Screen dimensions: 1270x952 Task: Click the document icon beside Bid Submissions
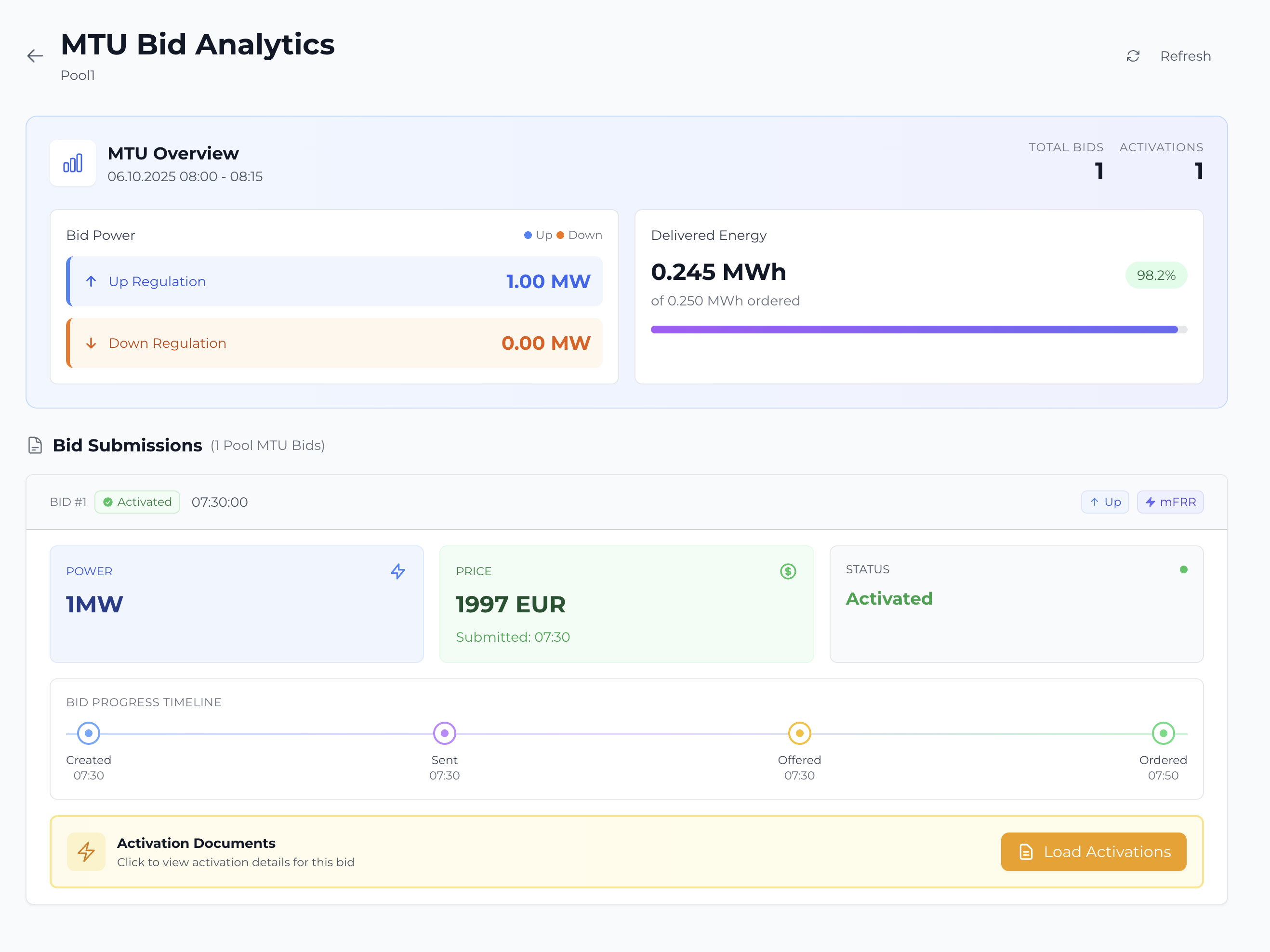click(x=35, y=445)
